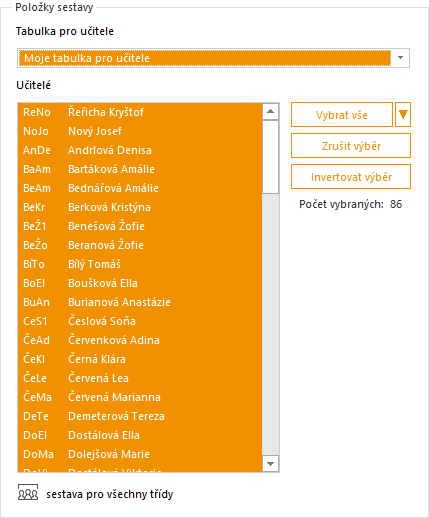429x518 pixels.
Task: Click the teacher list scrollbar thumb
Action: click(270, 157)
